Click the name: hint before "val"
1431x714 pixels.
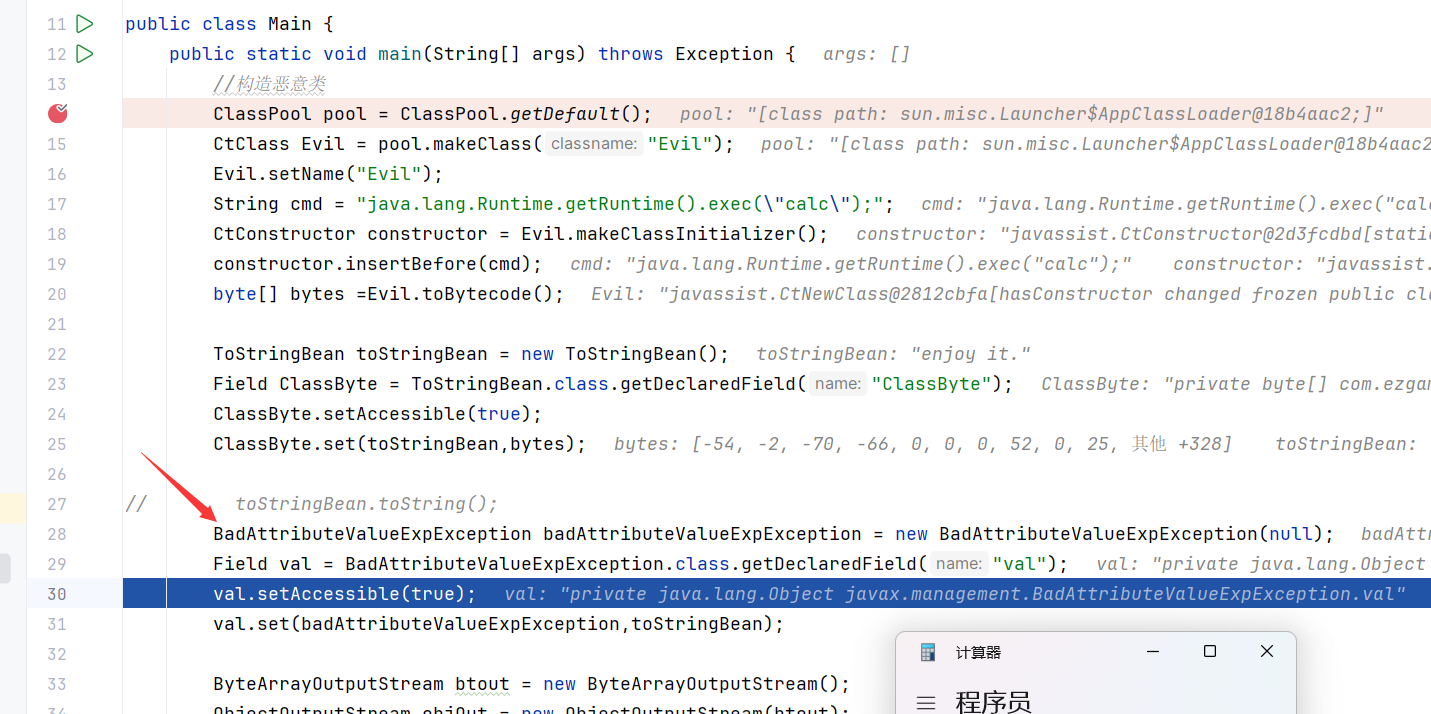point(960,564)
